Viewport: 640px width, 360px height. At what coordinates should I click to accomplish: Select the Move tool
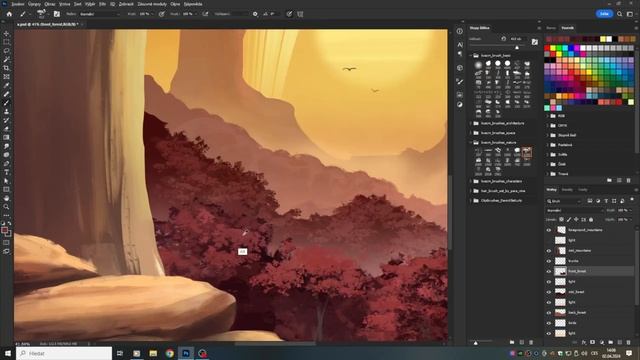[x=6, y=33]
